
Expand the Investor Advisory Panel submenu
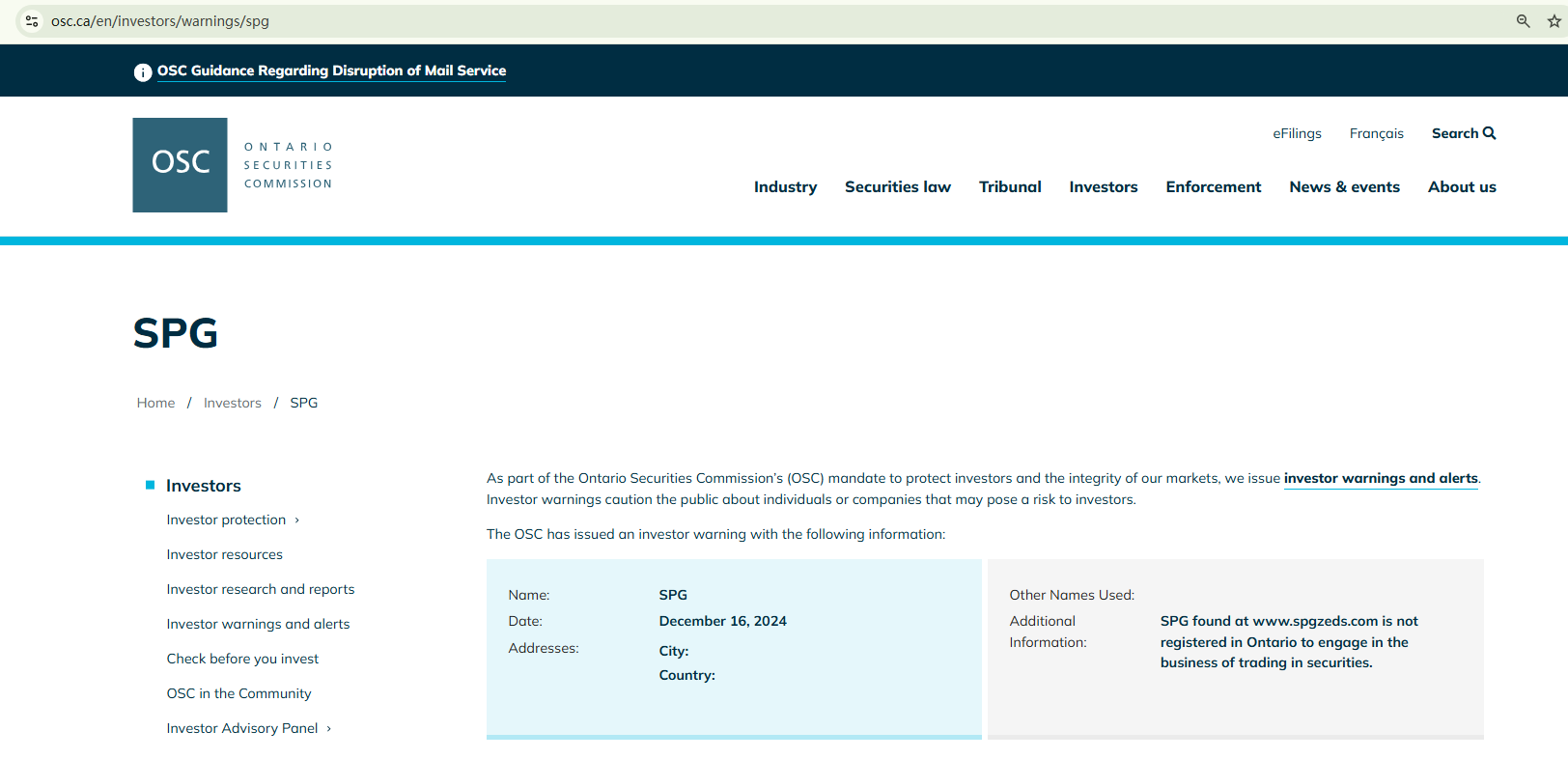328,729
